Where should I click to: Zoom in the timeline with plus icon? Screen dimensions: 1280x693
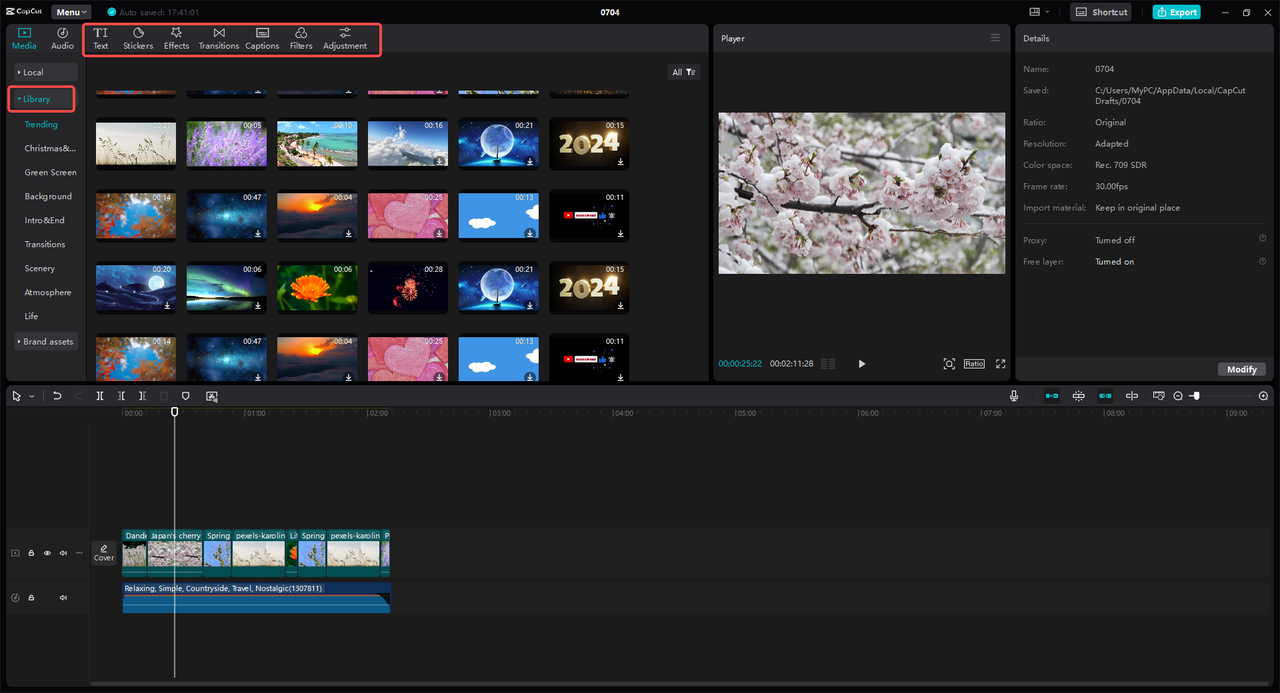point(1263,396)
